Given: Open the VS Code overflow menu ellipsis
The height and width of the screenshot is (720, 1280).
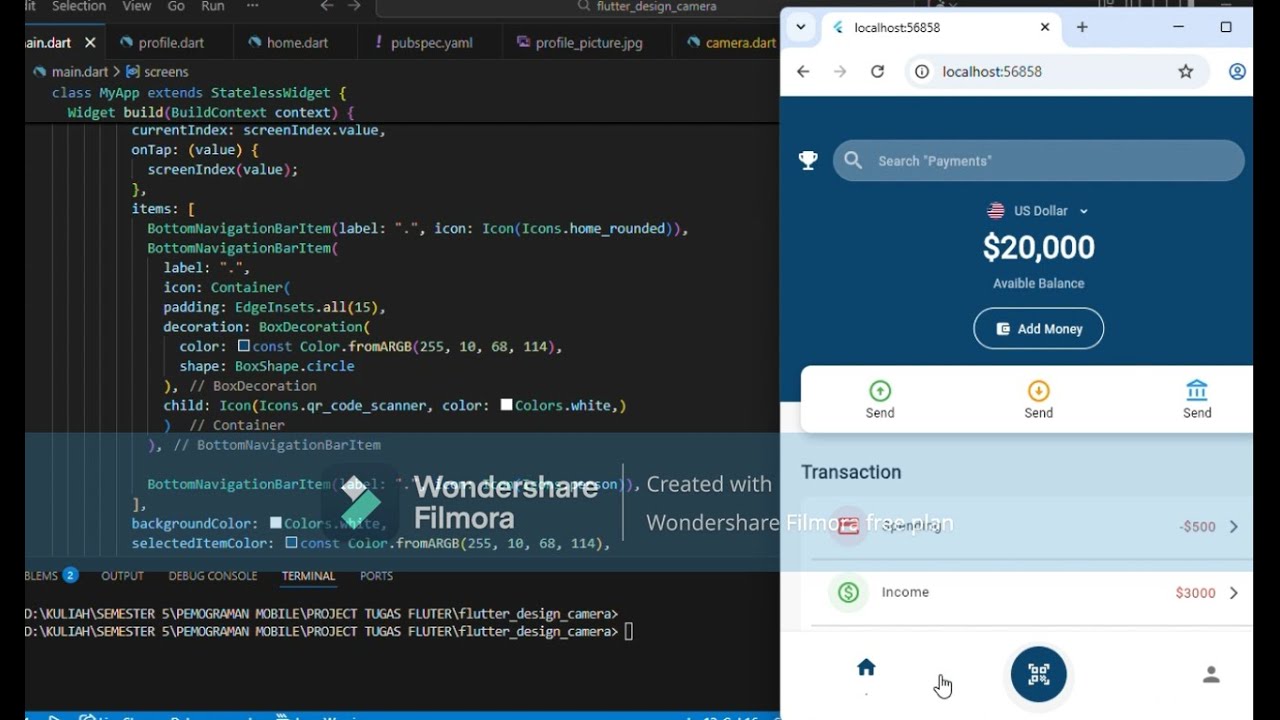Looking at the screenshot, I should (x=252, y=6).
